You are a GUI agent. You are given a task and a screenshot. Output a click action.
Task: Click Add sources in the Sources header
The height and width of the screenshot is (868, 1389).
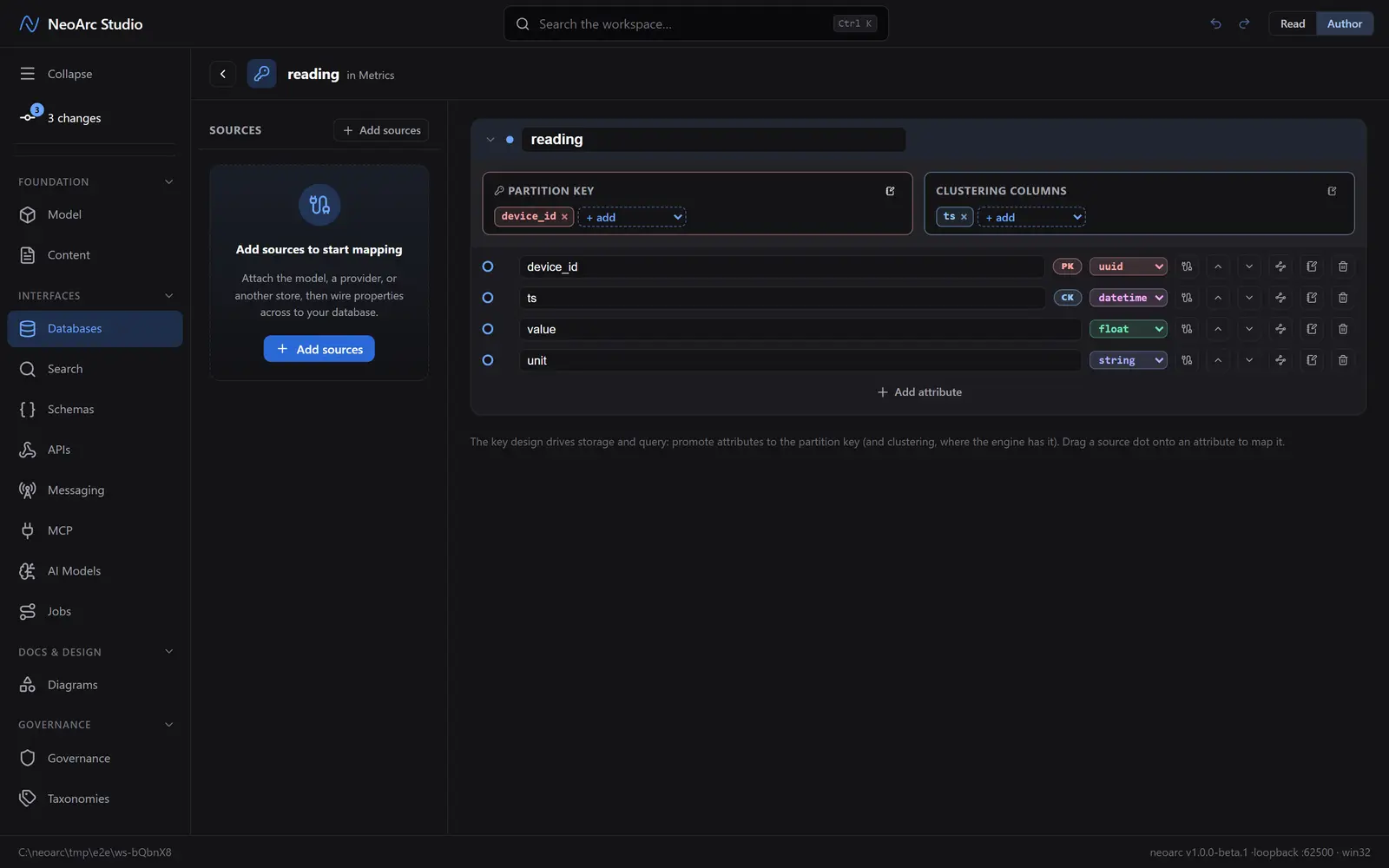(381, 130)
